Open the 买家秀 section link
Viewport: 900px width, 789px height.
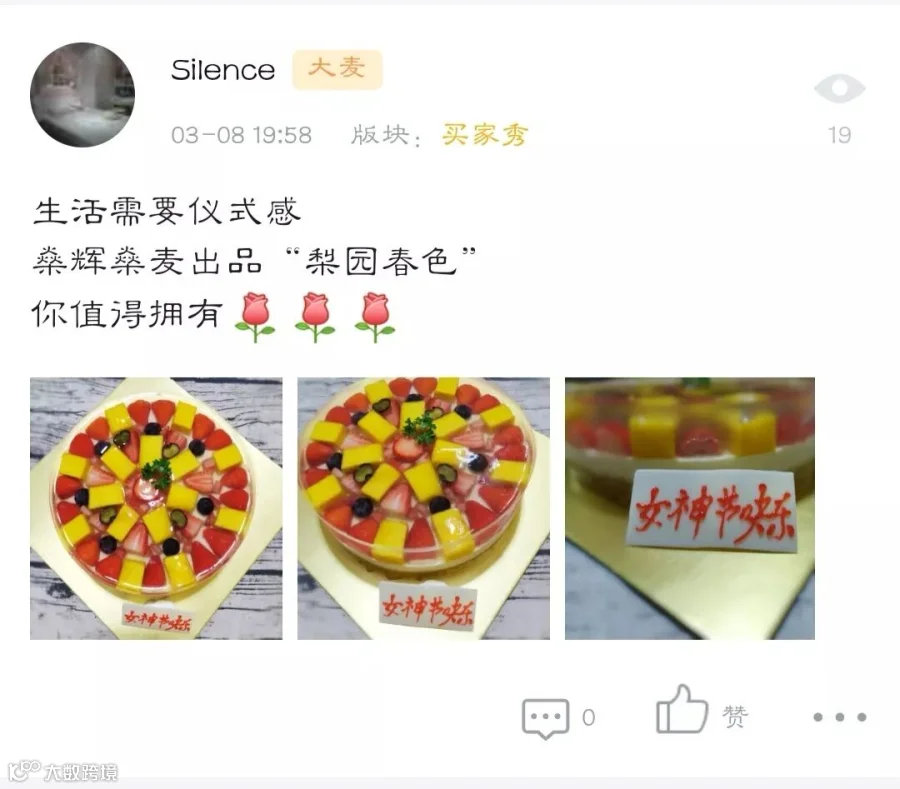coord(484,135)
